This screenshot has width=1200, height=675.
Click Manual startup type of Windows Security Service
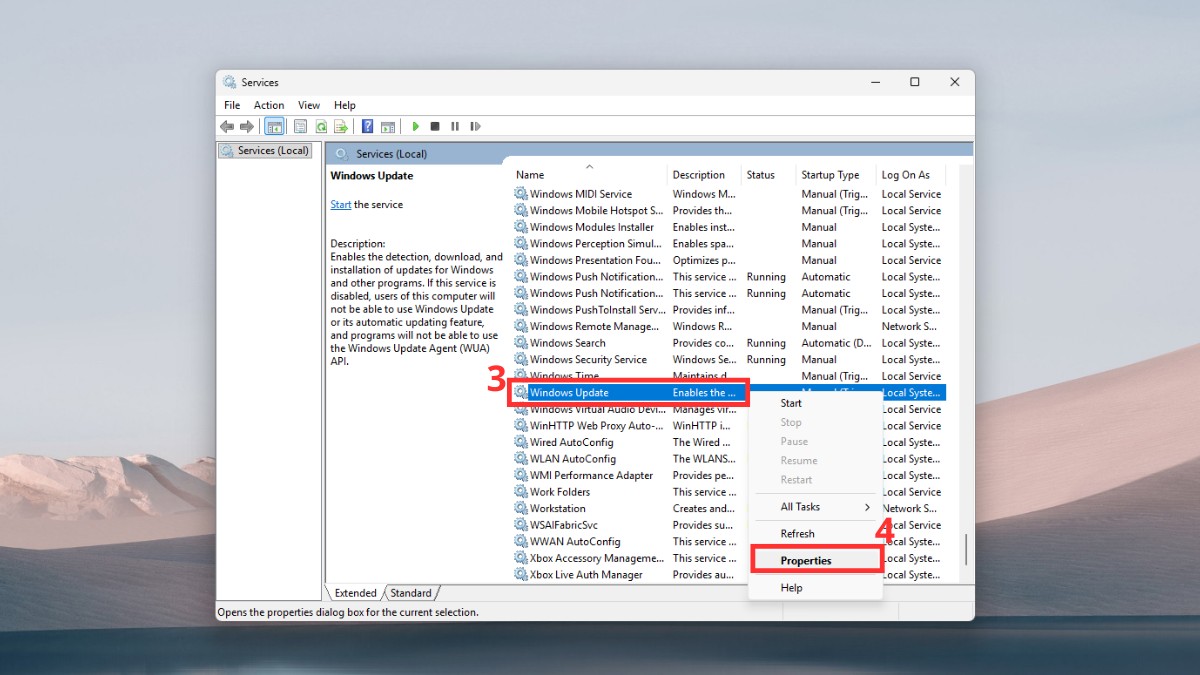coord(819,360)
